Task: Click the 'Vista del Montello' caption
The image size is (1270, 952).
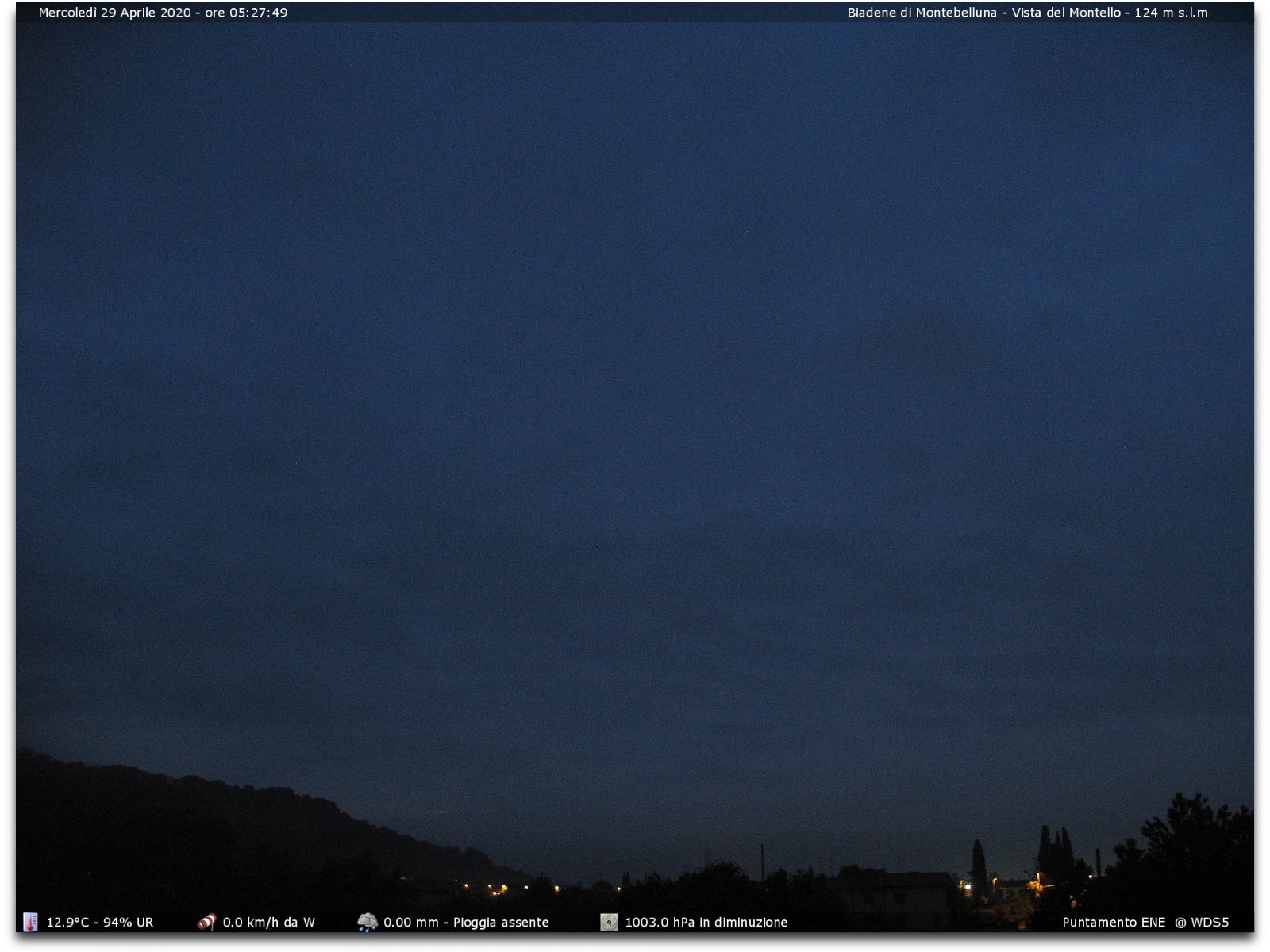Action: 1066,13
